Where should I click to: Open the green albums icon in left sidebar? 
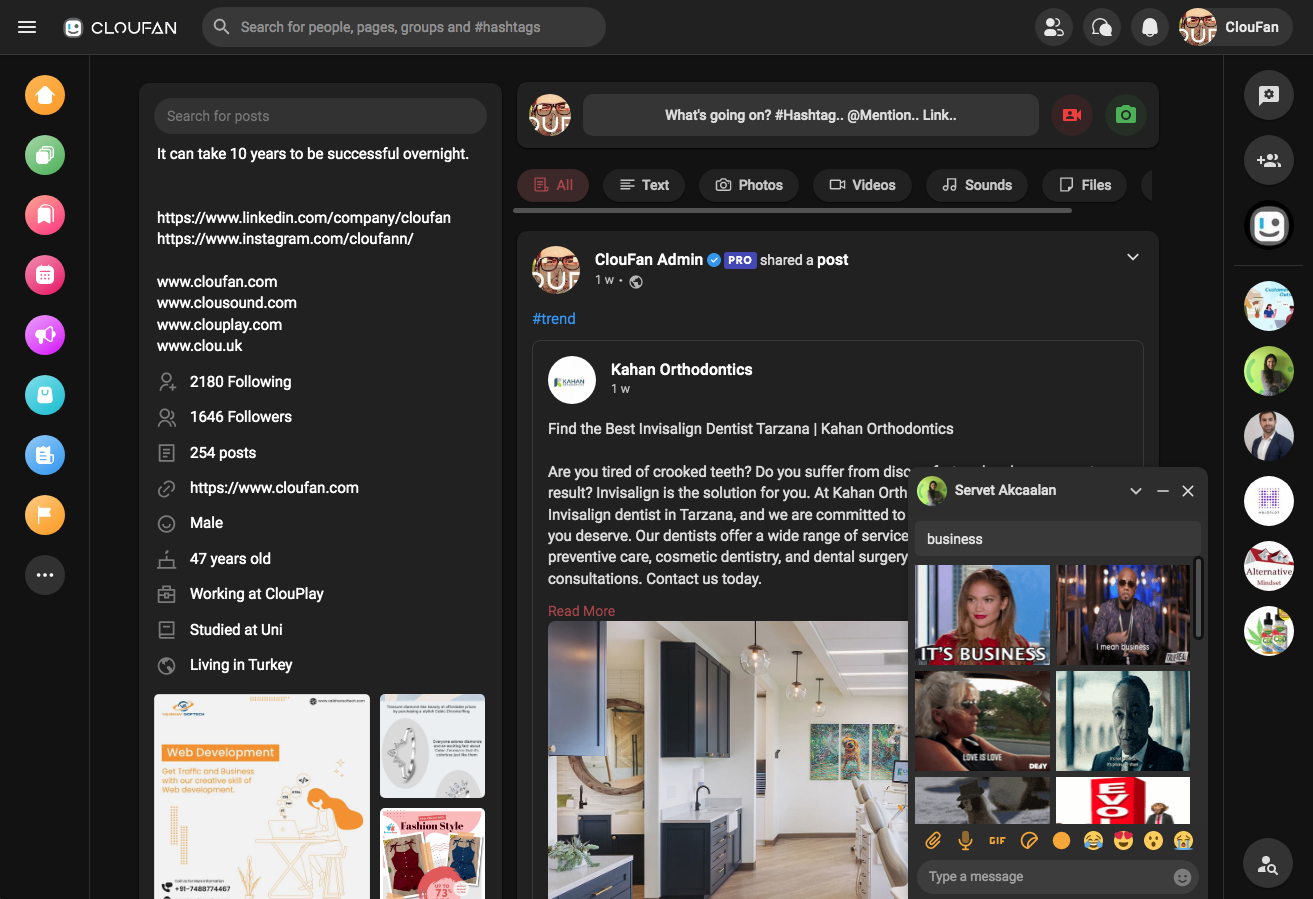(x=45, y=155)
